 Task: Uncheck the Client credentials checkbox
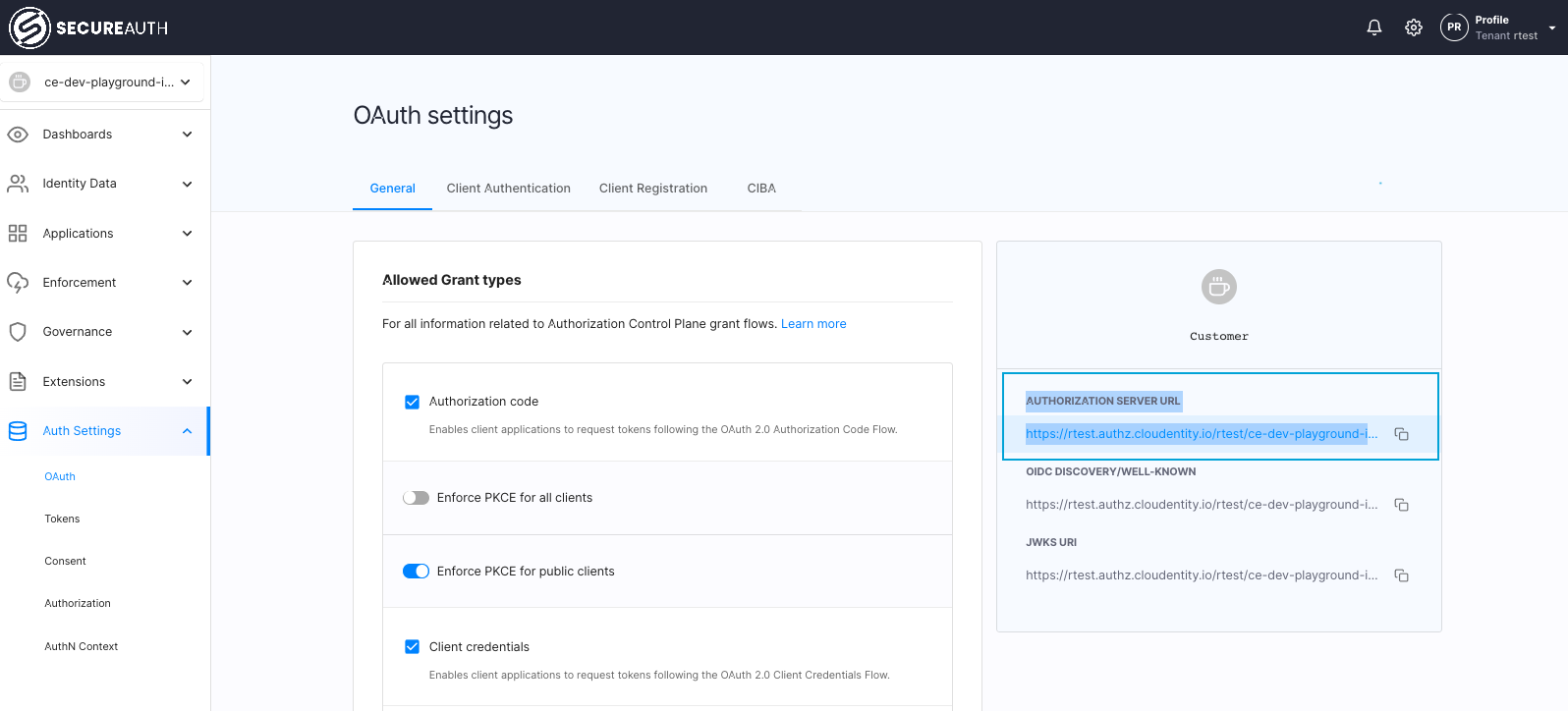pos(413,647)
